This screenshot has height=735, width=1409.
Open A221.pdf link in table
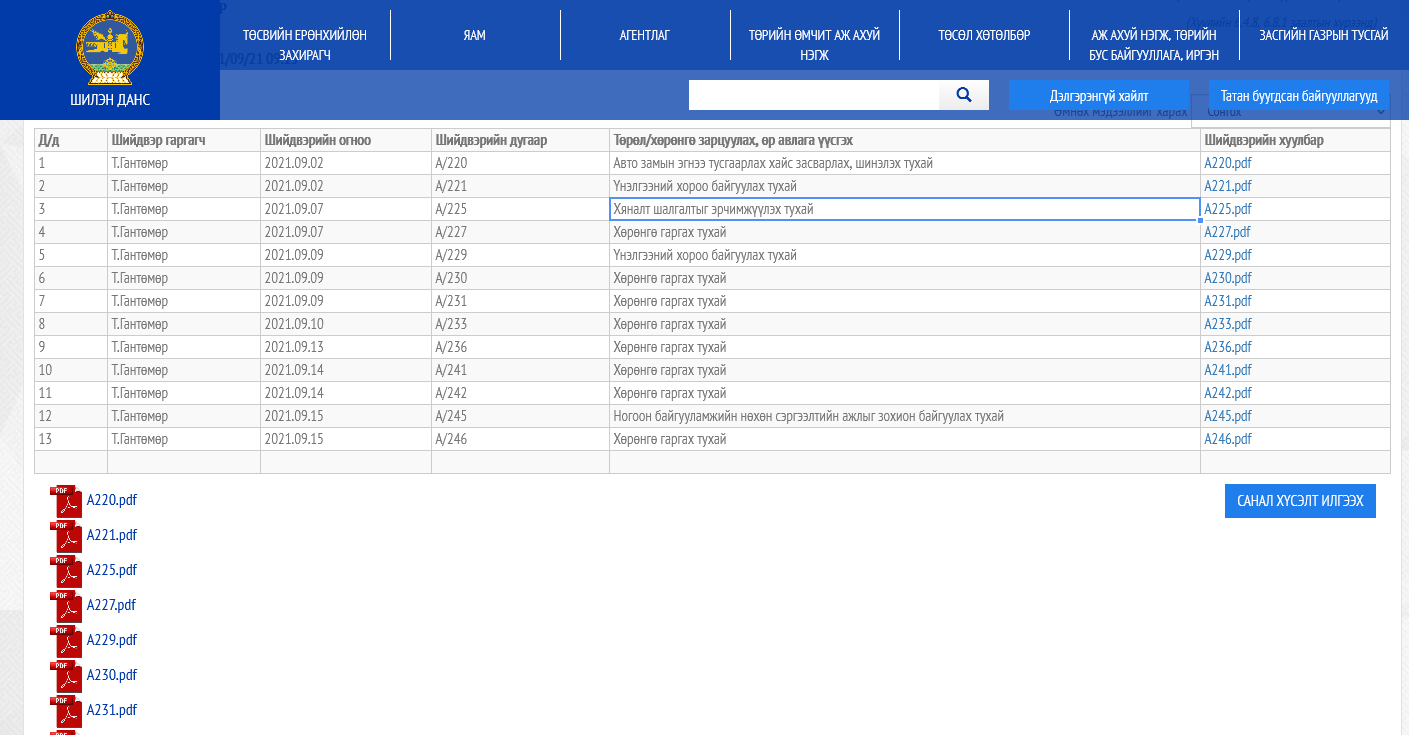coord(1228,186)
